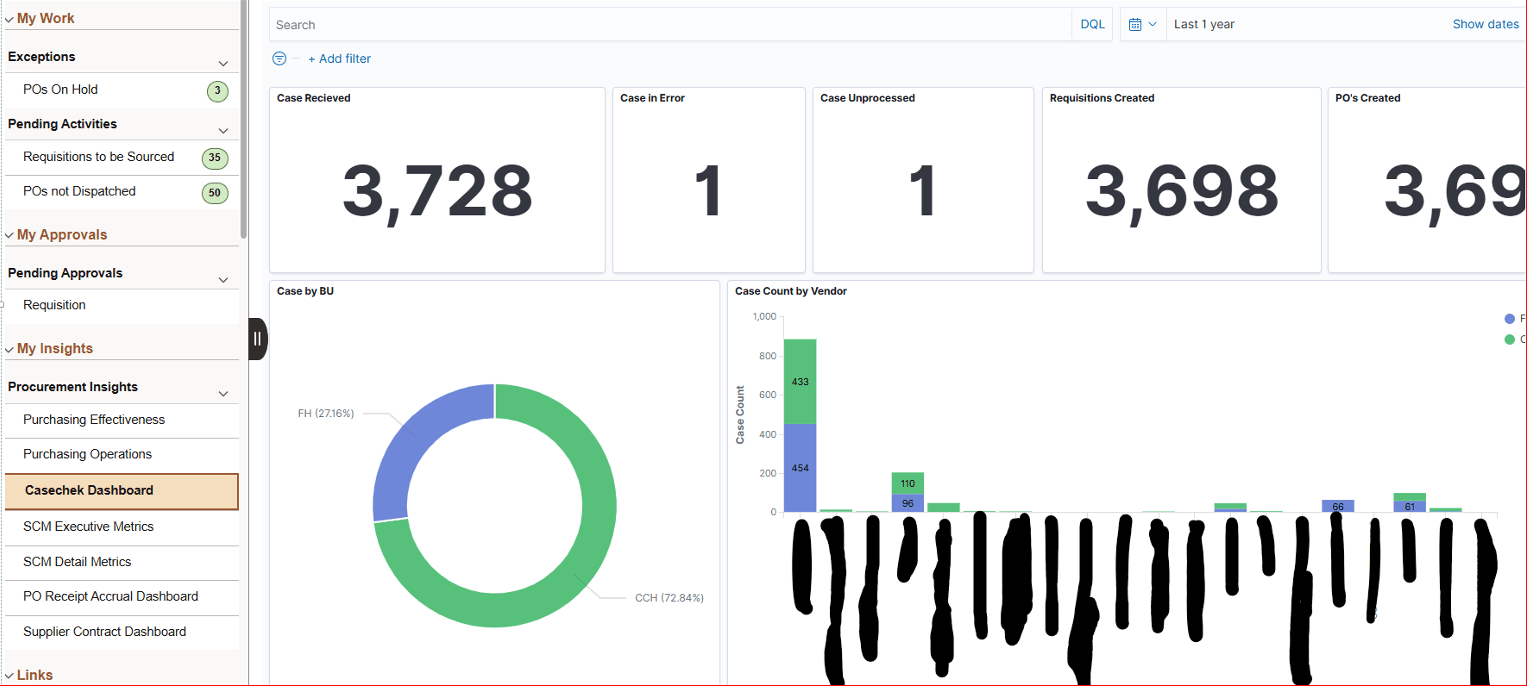Select Casechek Dashboard item

click(122, 491)
